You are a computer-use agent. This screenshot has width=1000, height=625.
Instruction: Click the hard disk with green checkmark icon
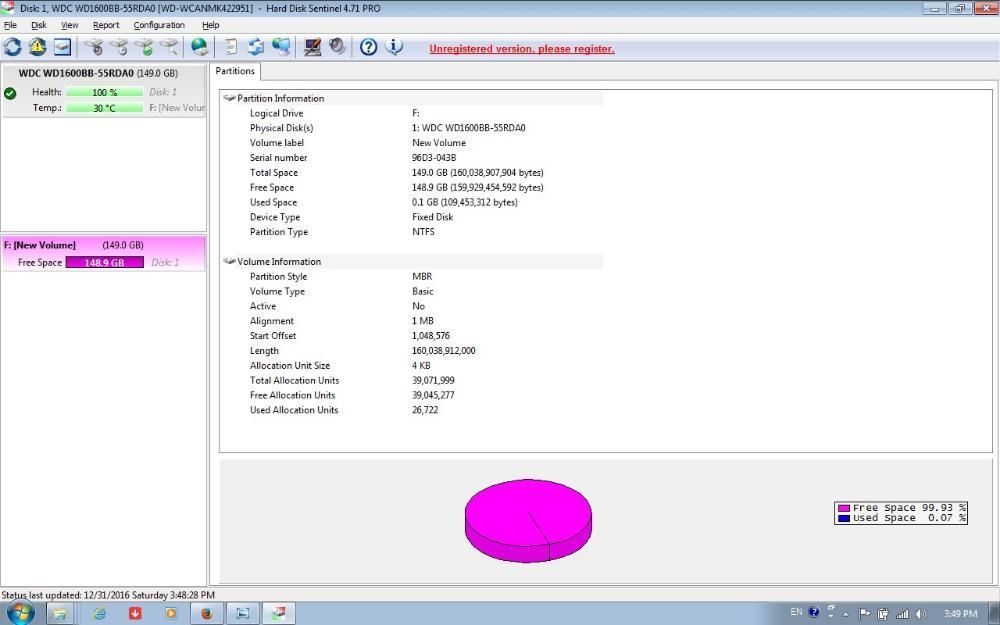(144, 47)
